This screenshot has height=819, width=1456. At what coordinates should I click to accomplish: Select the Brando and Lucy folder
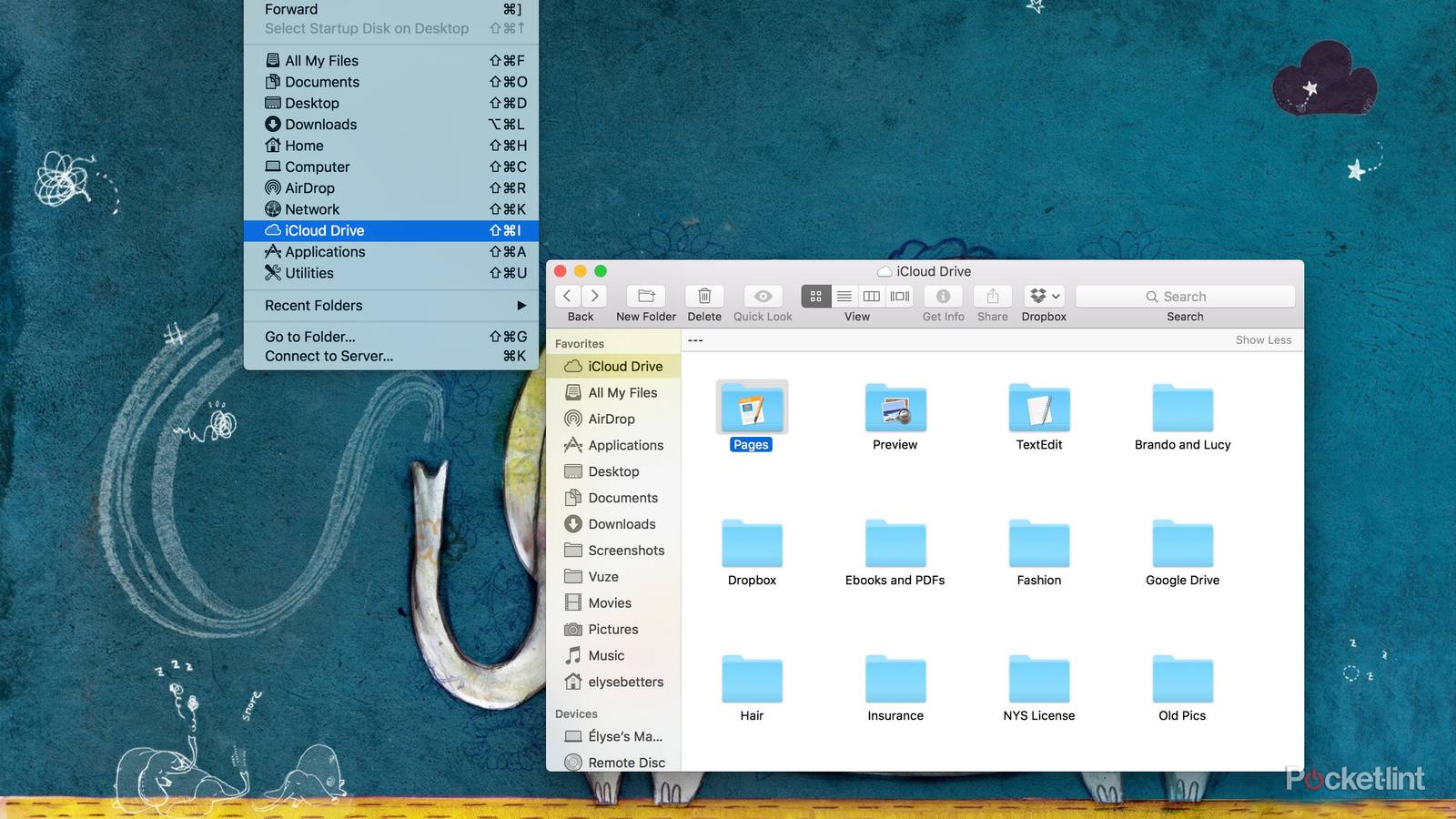[x=1182, y=408]
